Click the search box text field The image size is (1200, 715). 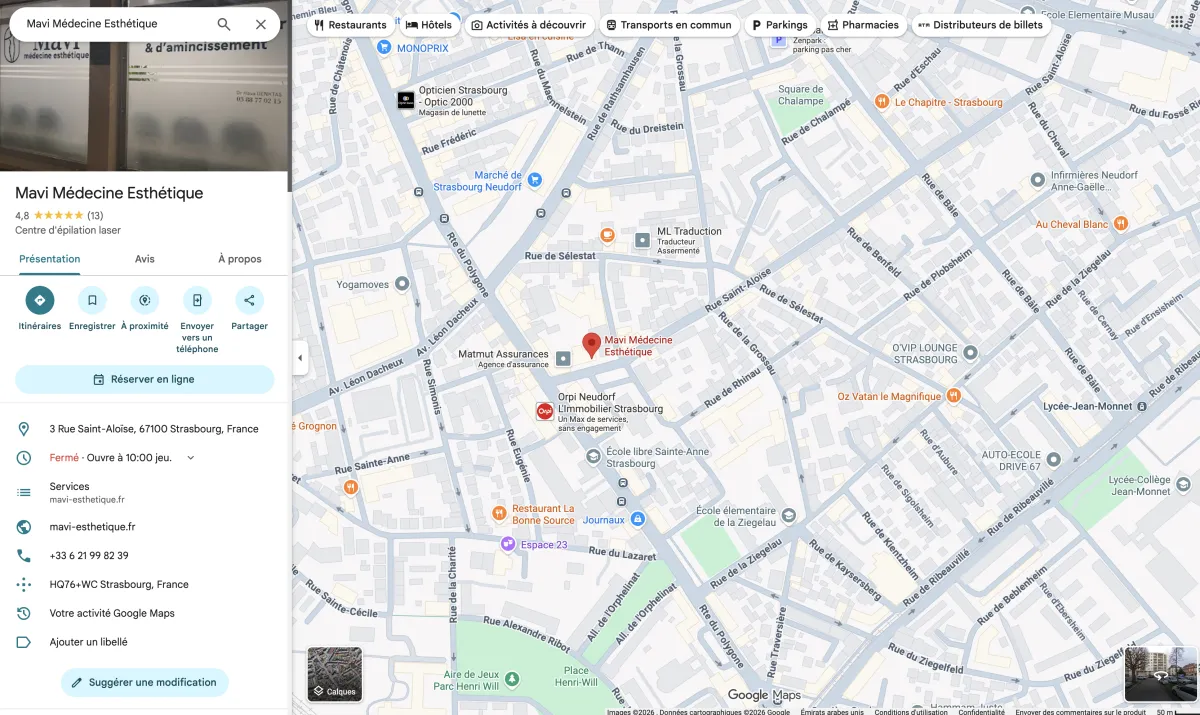(115, 24)
